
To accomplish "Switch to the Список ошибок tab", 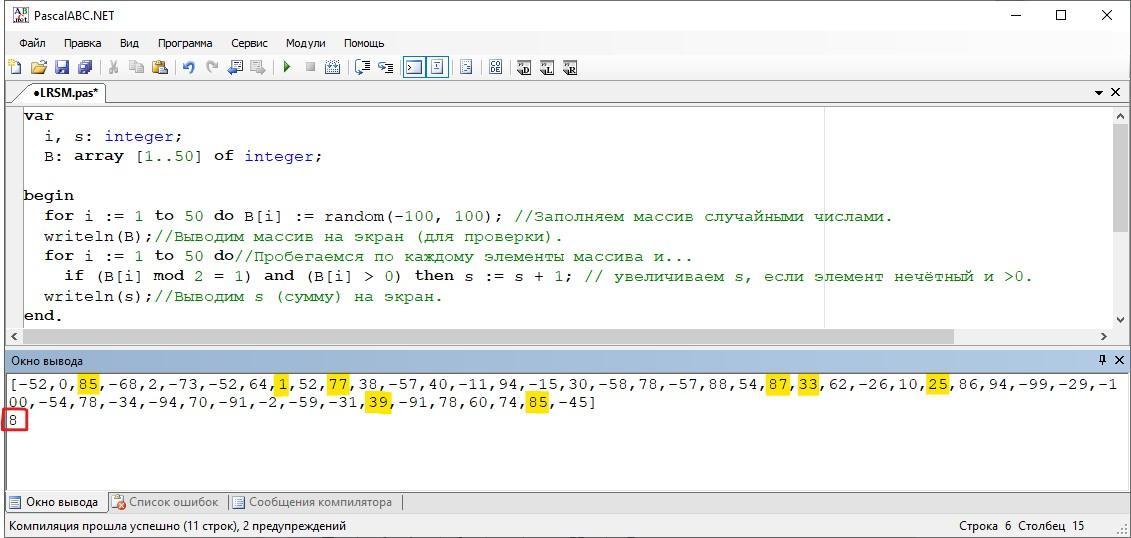I will (167, 502).
